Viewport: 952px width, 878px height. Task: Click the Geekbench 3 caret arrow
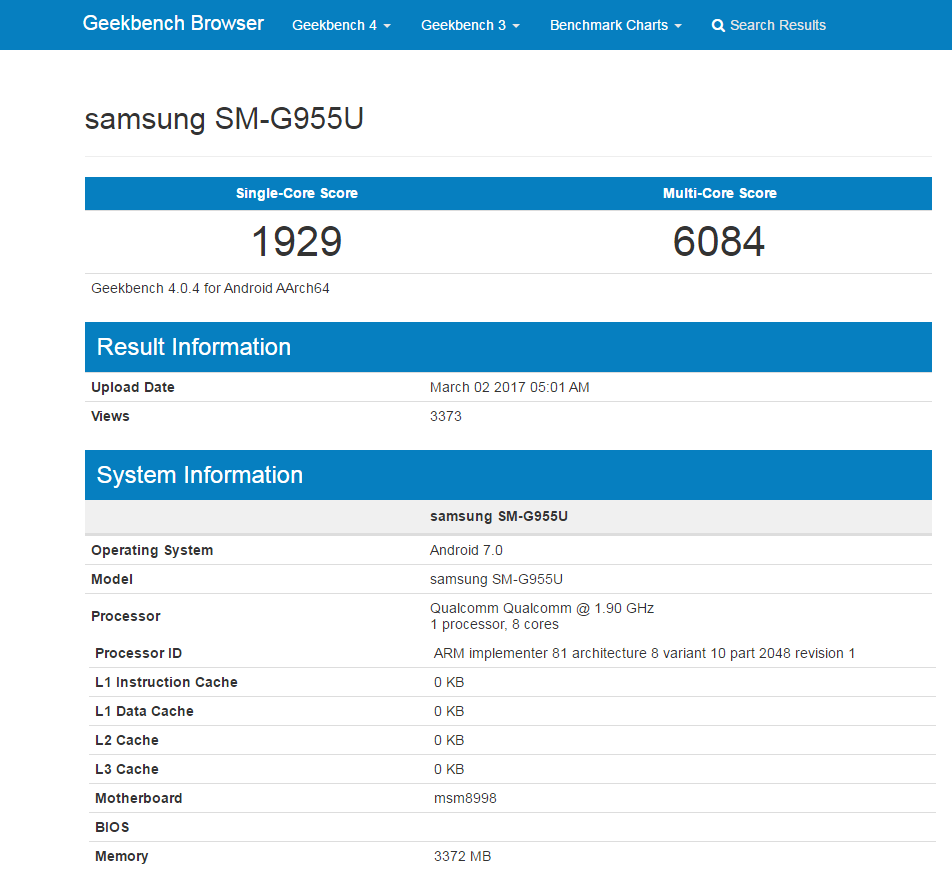click(516, 26)
